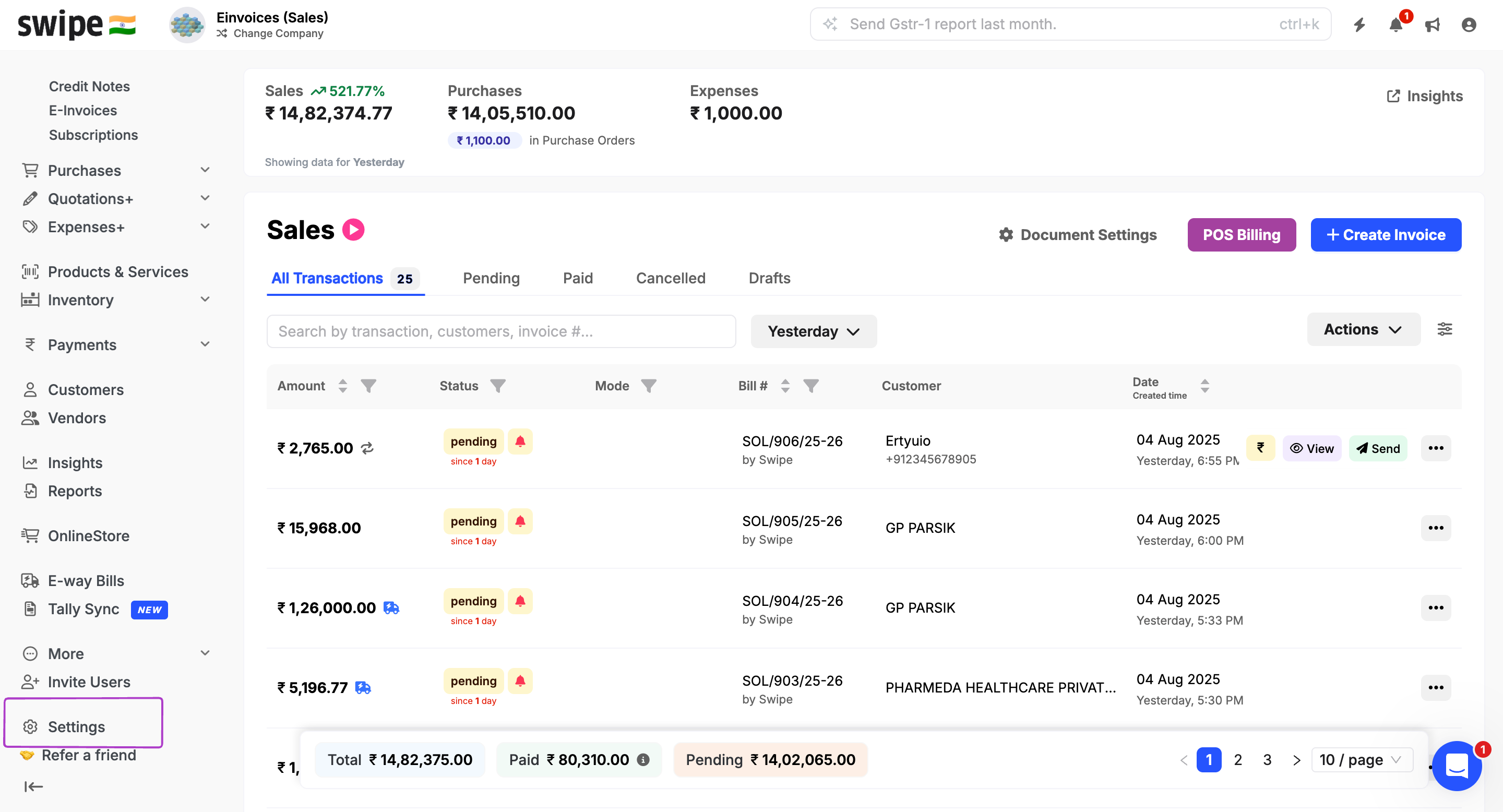Toggle the Date column sort arrows
This screenshot has height=812, width=1503.
pyautogui.click(x=1204, y=386)
